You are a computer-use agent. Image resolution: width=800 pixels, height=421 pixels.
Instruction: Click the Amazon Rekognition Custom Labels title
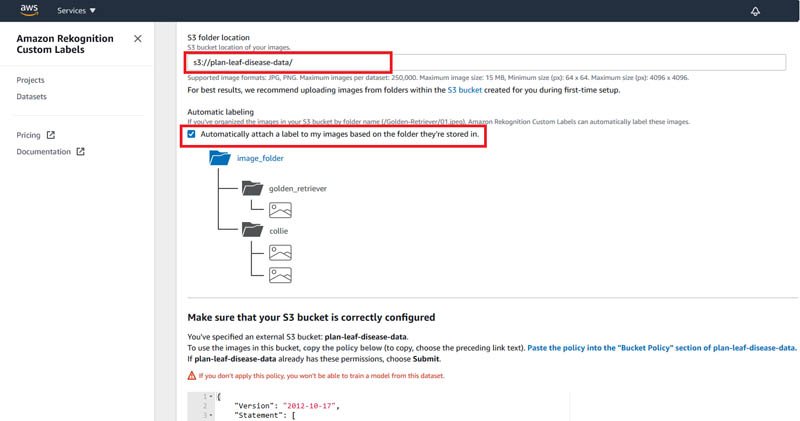pos(65,44)
